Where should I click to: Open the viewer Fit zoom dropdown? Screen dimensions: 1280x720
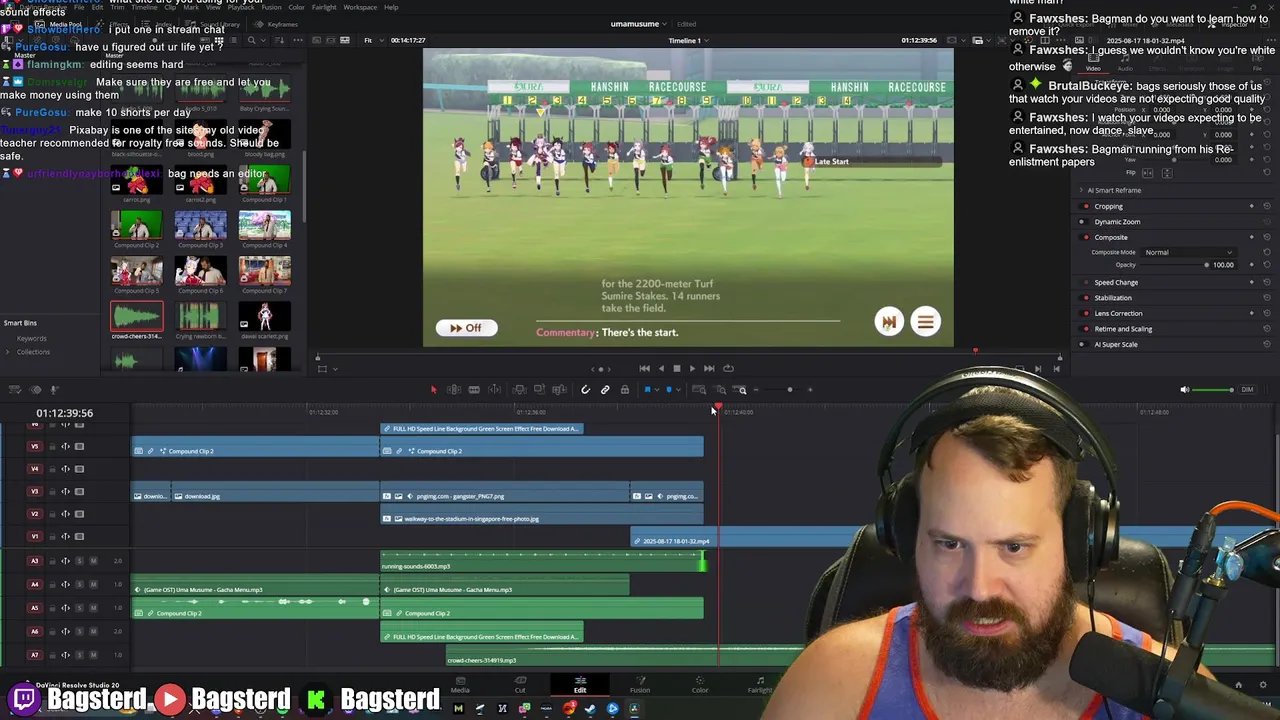click(372, 41)
